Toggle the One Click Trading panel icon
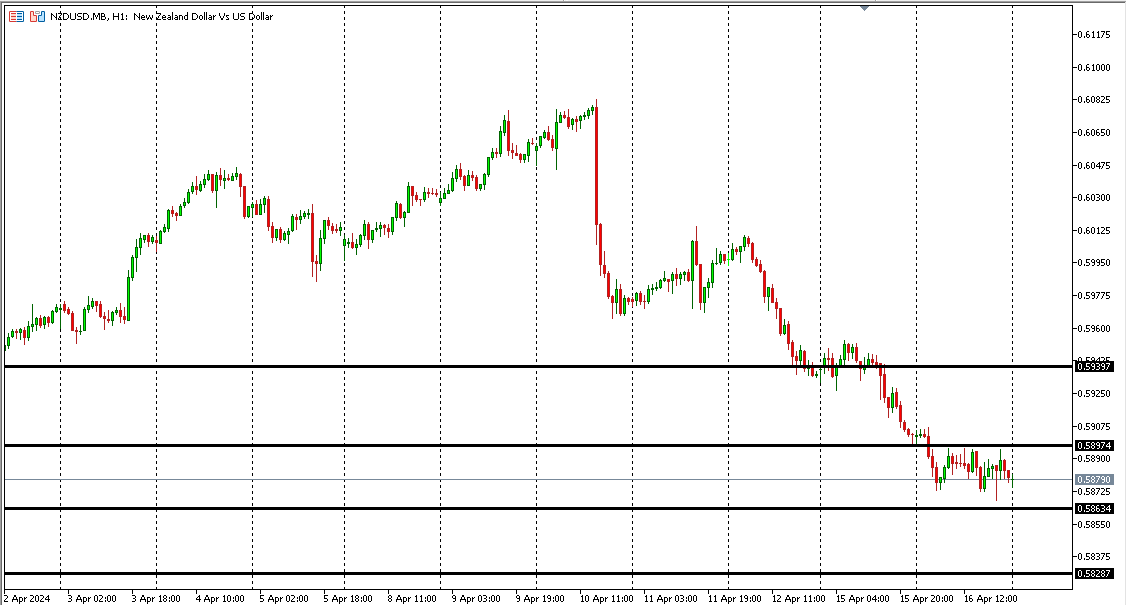Screen dimensions: 1126x605 click(37, 16)
